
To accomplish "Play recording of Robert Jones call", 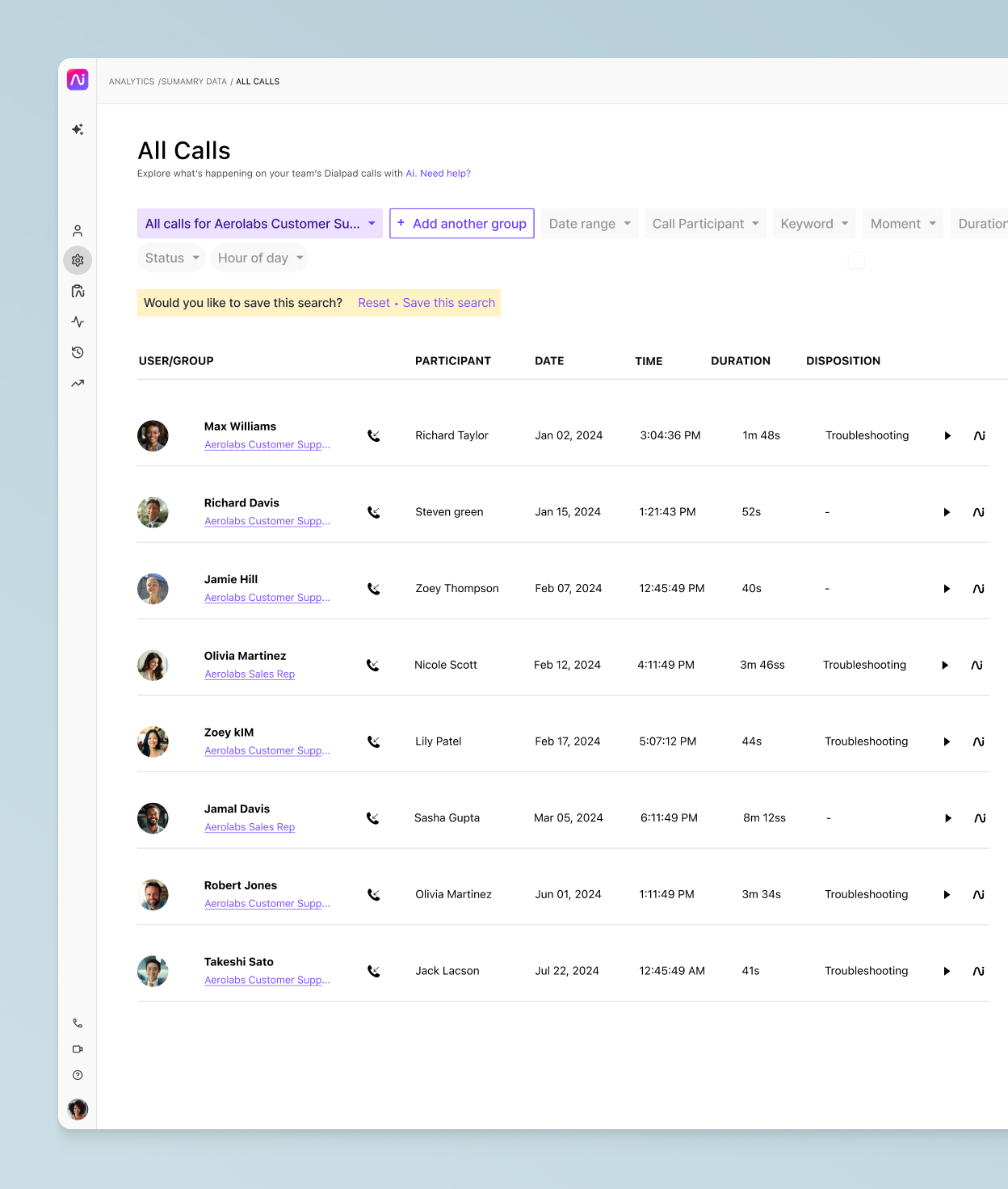I will pyautogui.click(x=947, y=895).
